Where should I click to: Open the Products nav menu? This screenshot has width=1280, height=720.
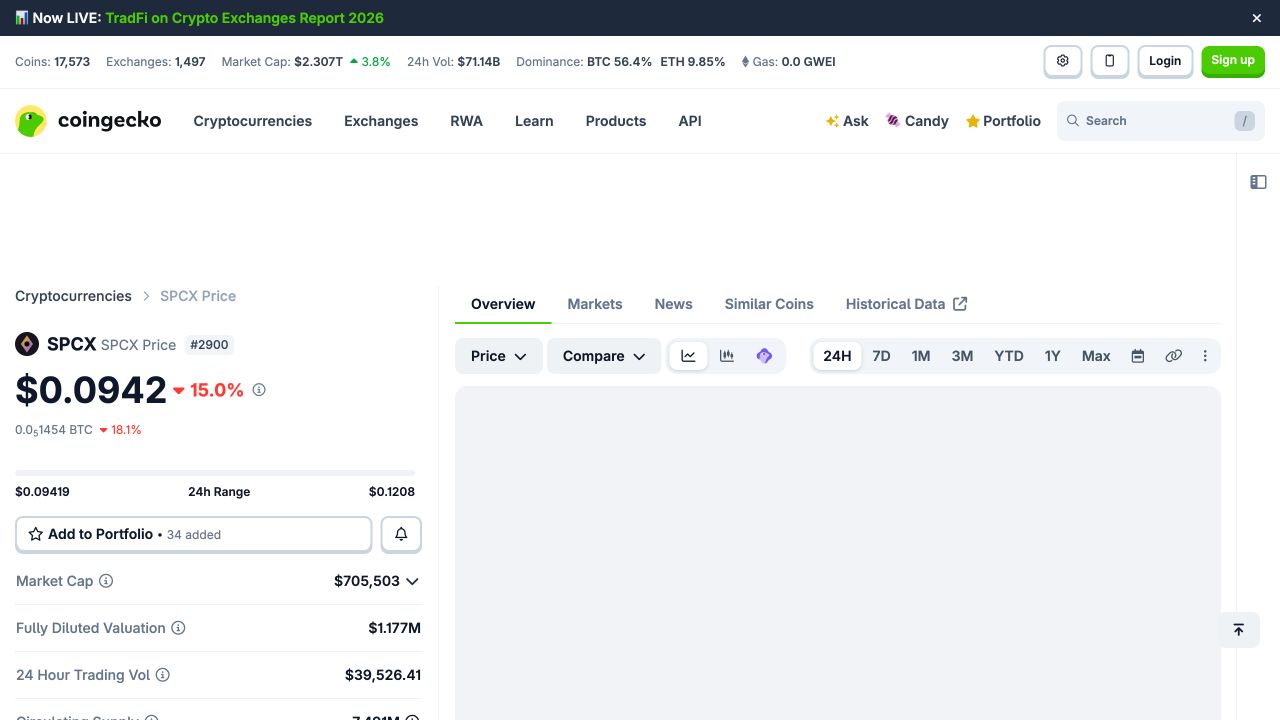(616, 121)
